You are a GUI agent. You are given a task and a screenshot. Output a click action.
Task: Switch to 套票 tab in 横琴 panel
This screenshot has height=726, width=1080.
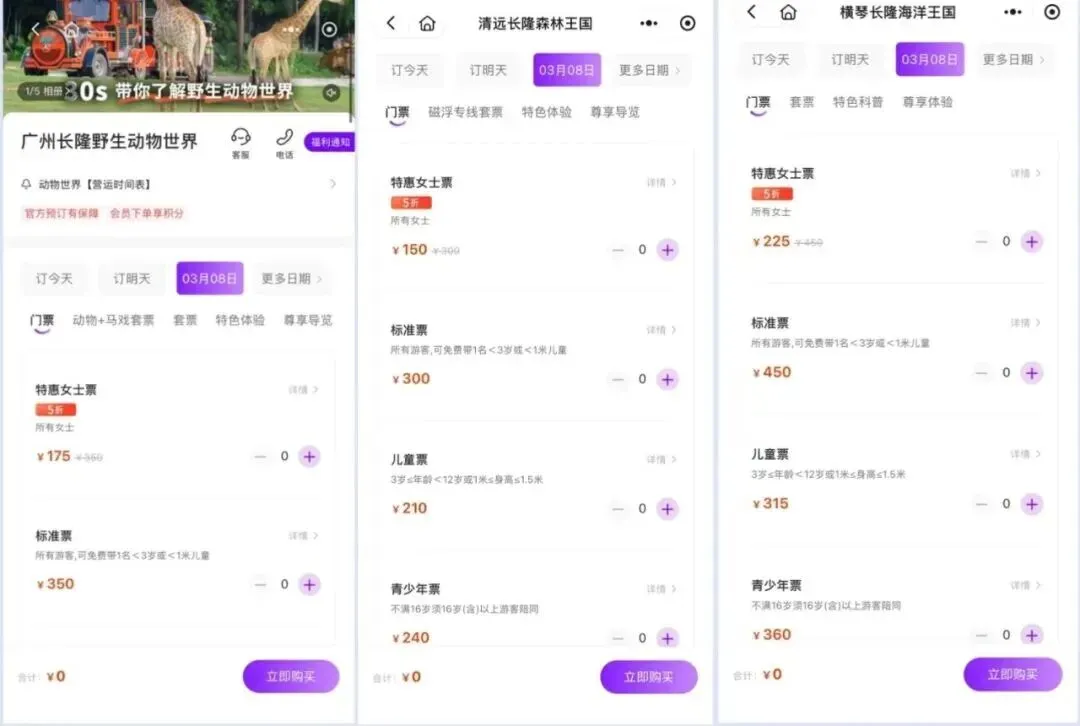point(802,102)
